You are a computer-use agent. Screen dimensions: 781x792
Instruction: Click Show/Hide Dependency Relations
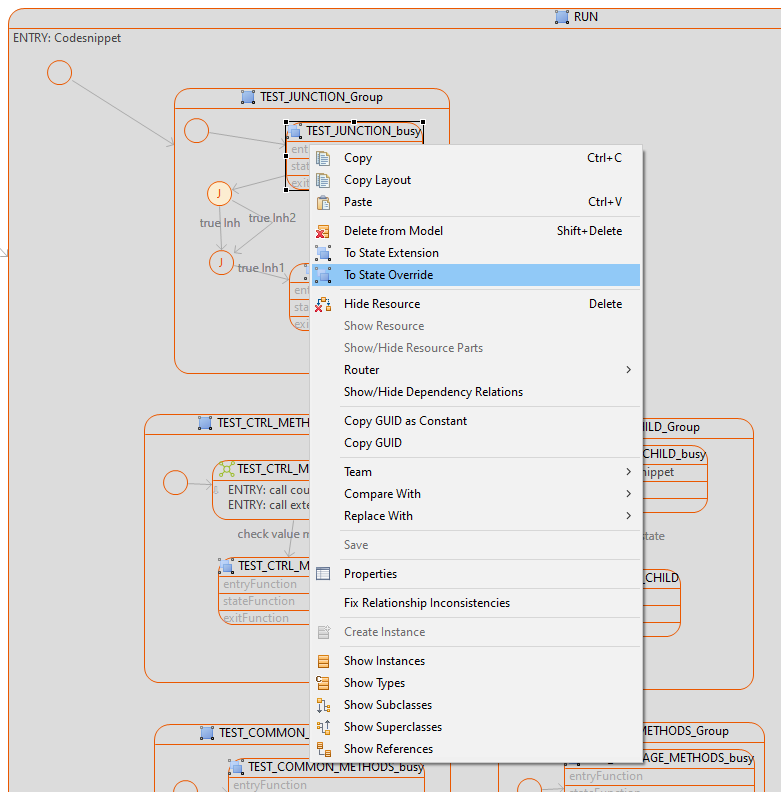[433, 392]
